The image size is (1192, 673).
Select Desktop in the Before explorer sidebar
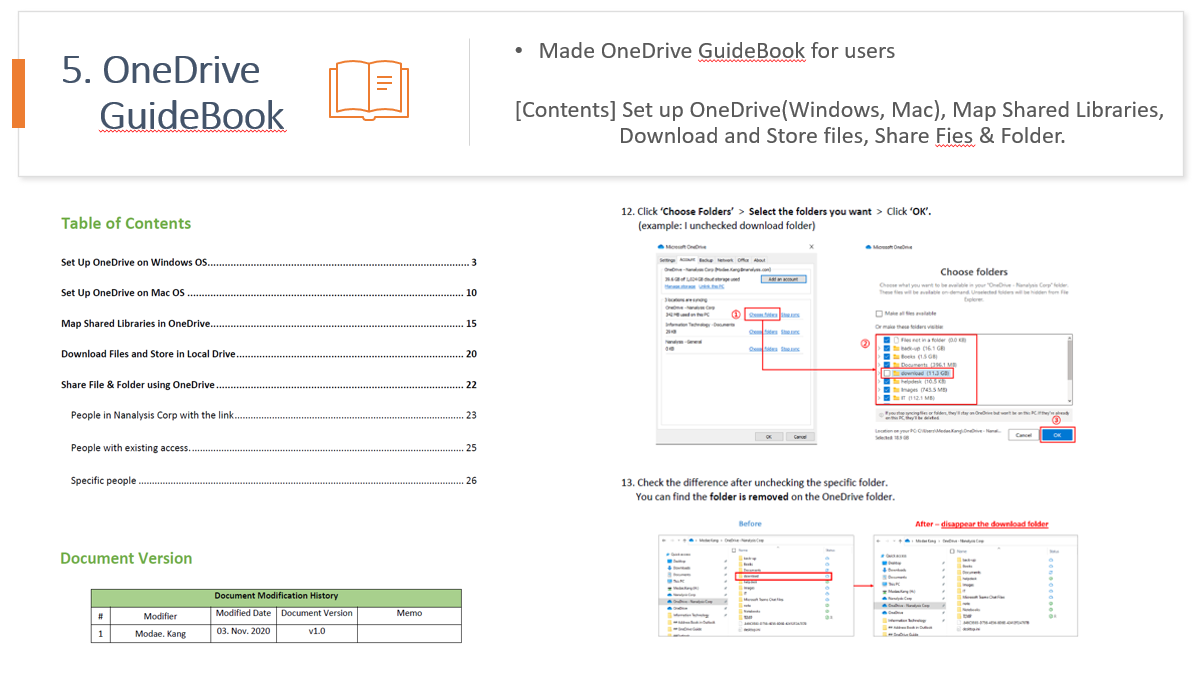(x=680, y=561)
